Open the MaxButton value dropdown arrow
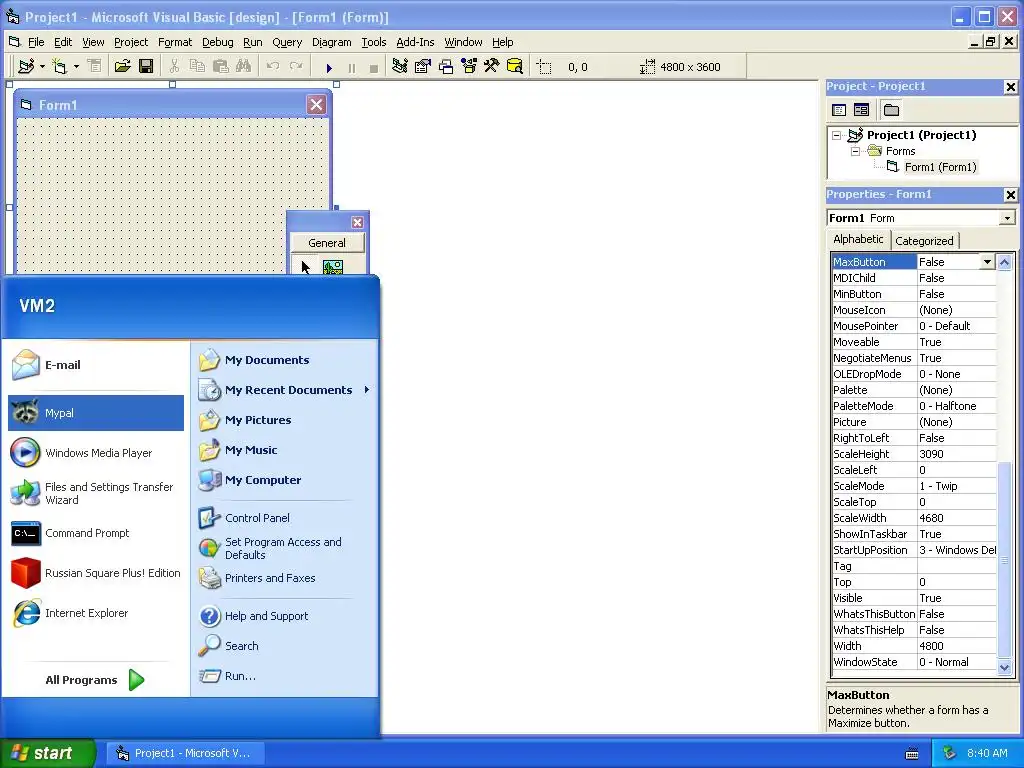 pyautogui.click(x=987, y=262)
